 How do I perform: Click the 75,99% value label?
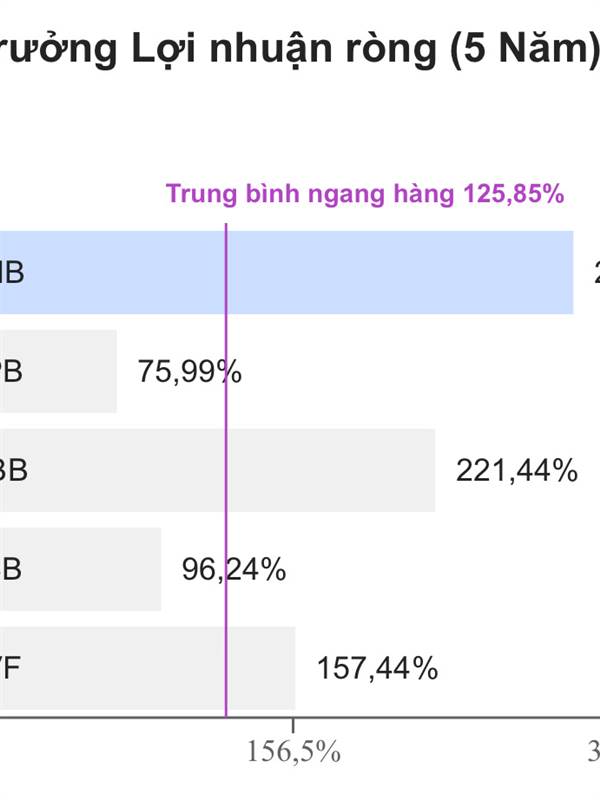pos(190,371)
